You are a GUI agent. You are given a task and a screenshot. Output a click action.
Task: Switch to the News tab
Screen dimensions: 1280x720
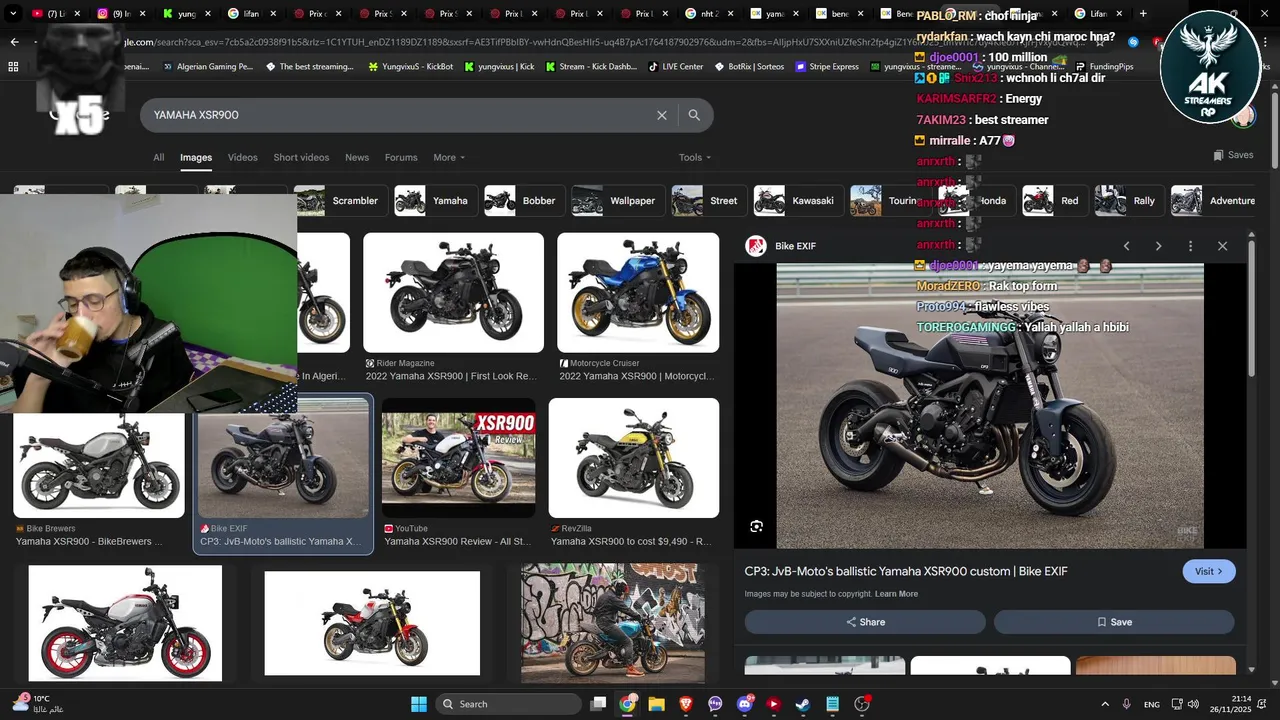pos(357,157)
